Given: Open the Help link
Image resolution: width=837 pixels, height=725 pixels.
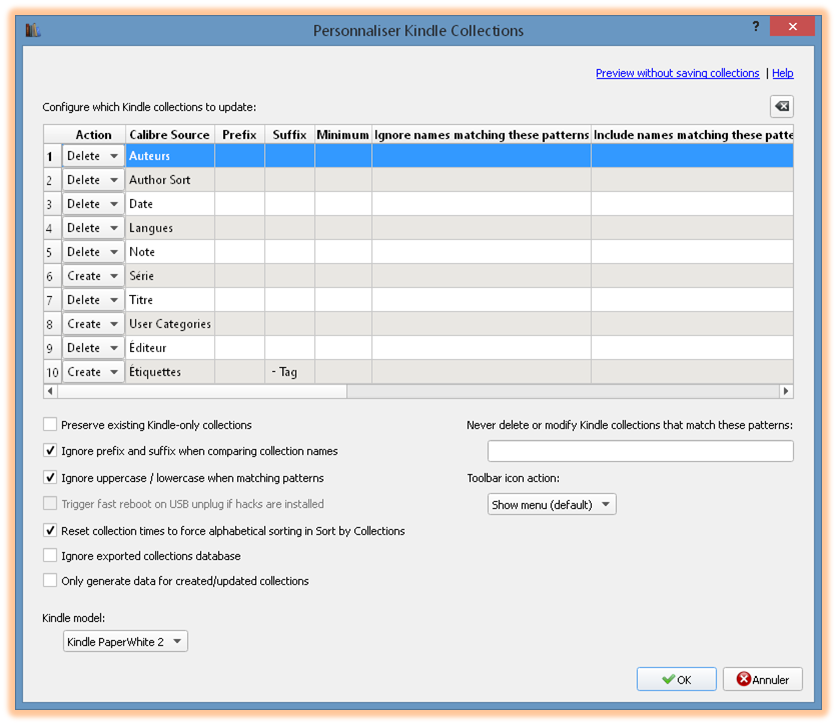Looking at the screenshot, I should click(783, 73).
